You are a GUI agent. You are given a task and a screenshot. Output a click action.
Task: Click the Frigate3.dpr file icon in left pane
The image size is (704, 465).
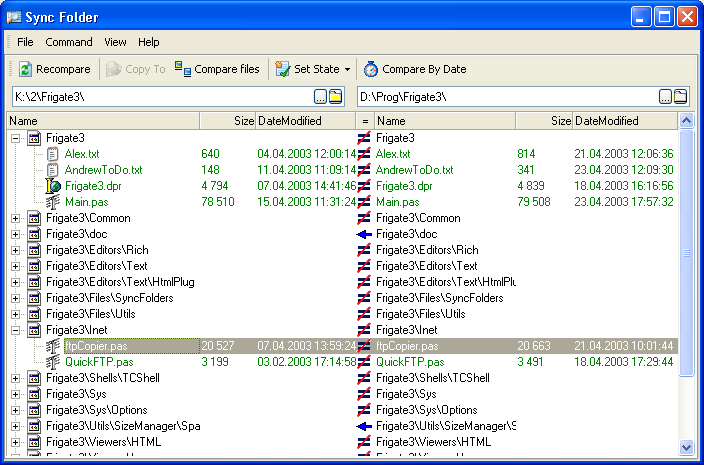pos(54,186)
